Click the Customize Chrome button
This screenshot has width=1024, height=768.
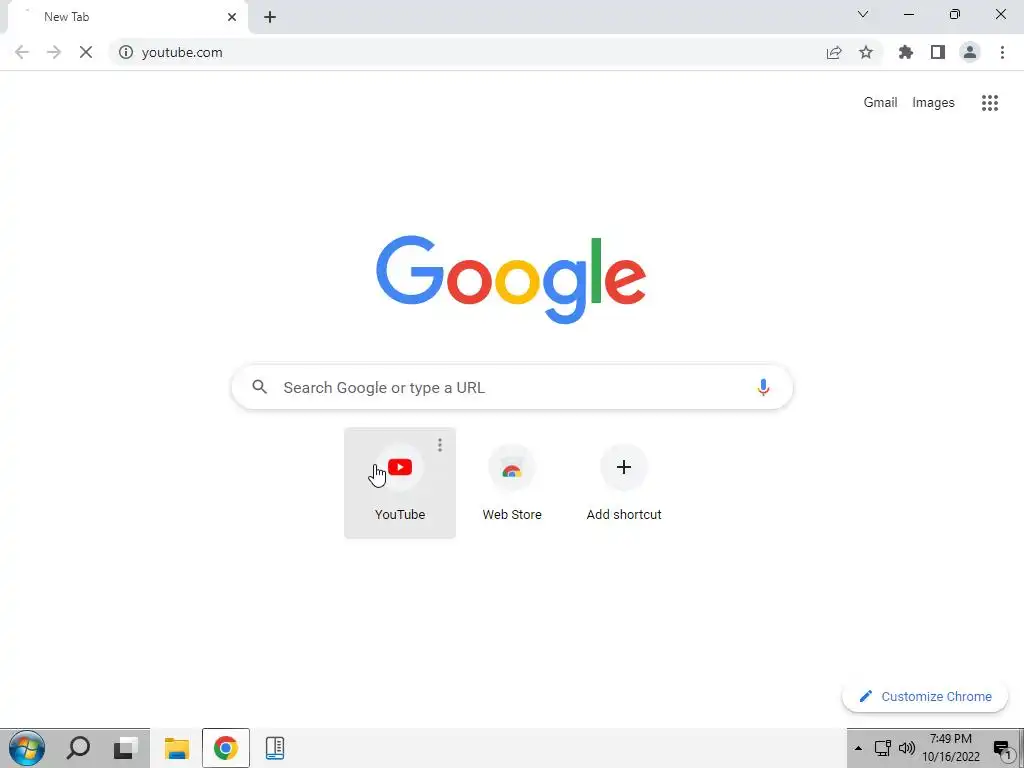click(925, 696)
